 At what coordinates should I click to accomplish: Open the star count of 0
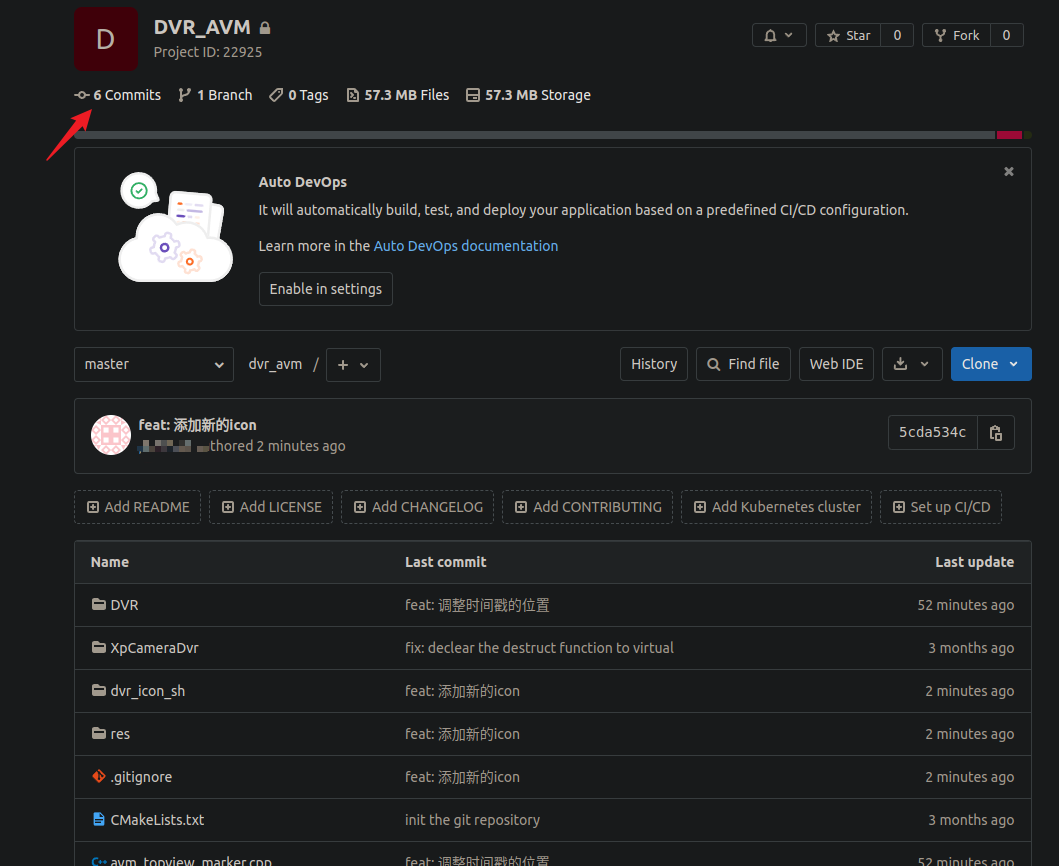coord(897,35)
